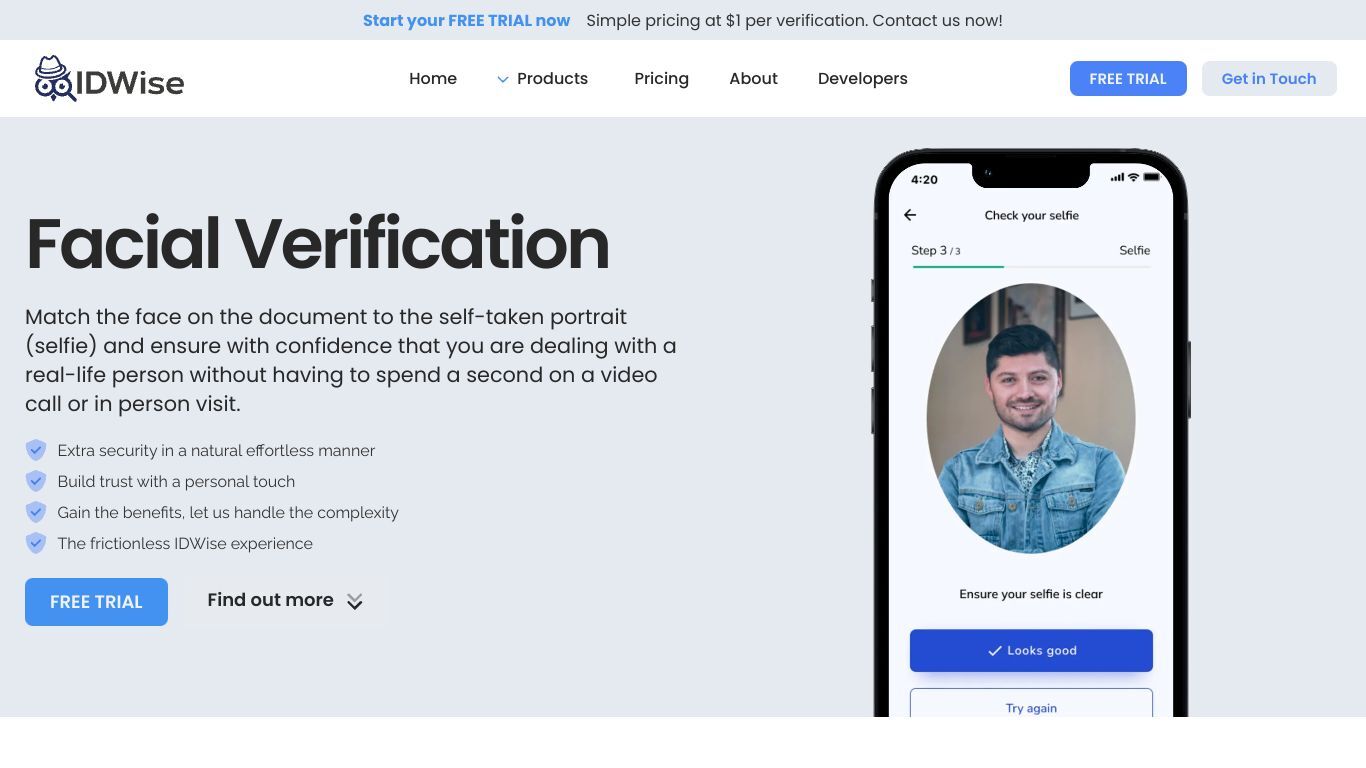
Task: Expand the Products dropdown chevron
Action: (503, 79)
